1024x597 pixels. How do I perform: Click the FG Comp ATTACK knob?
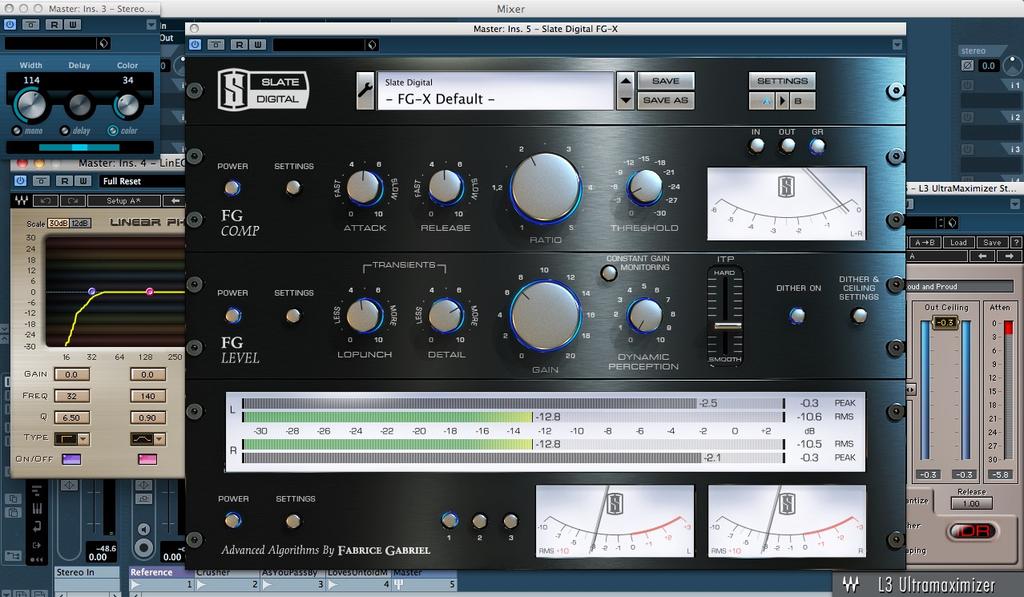(x=364, y=187)
